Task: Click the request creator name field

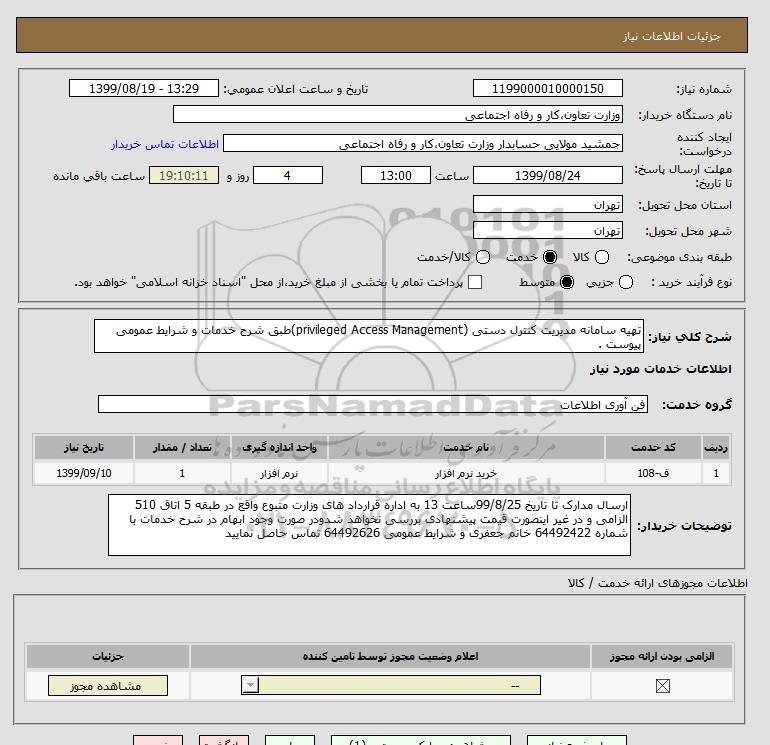Action: click(423, 144)
